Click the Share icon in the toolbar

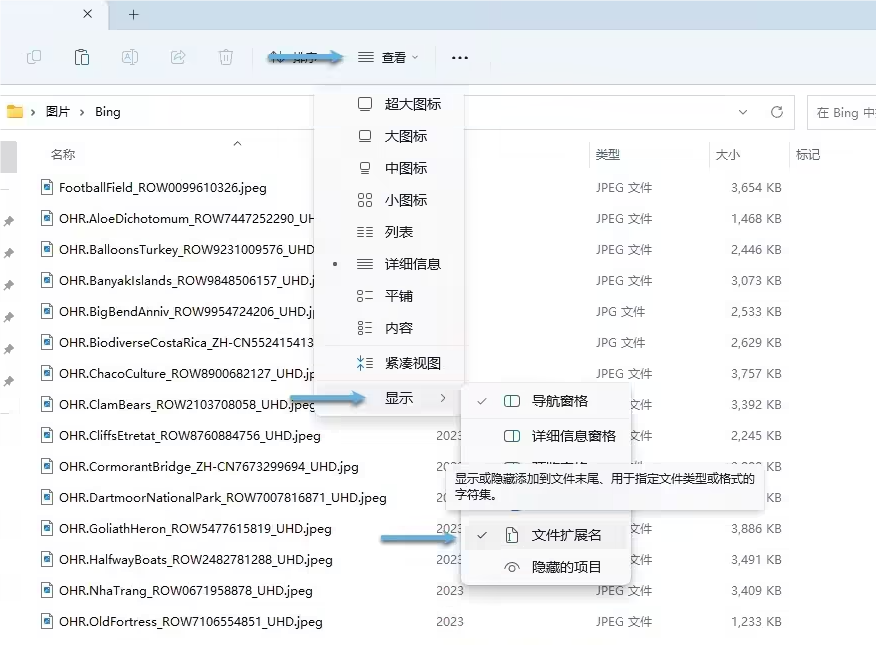[178, 57]
